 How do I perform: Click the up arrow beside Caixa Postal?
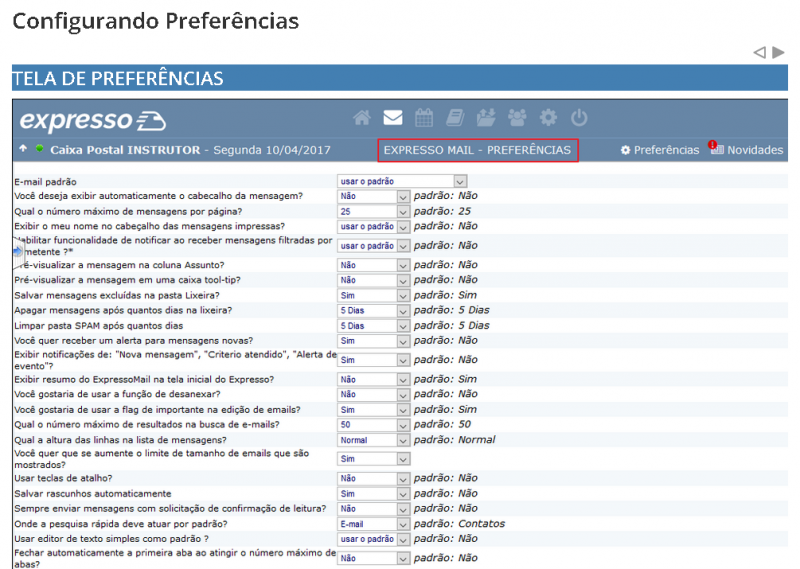click(x=23, y=149)
